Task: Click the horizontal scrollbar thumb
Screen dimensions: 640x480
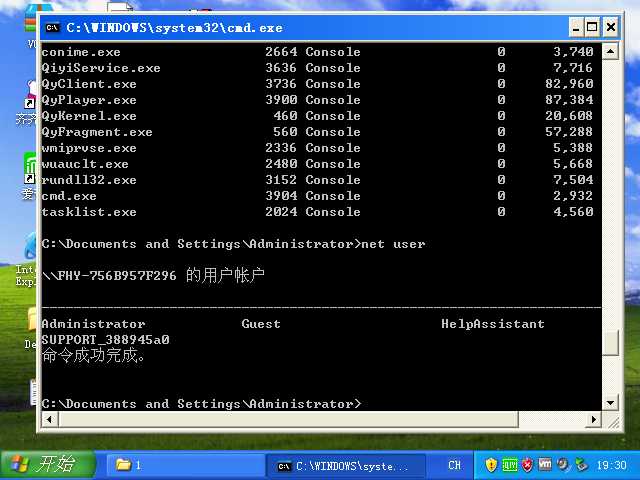Action: pos(288,419)
